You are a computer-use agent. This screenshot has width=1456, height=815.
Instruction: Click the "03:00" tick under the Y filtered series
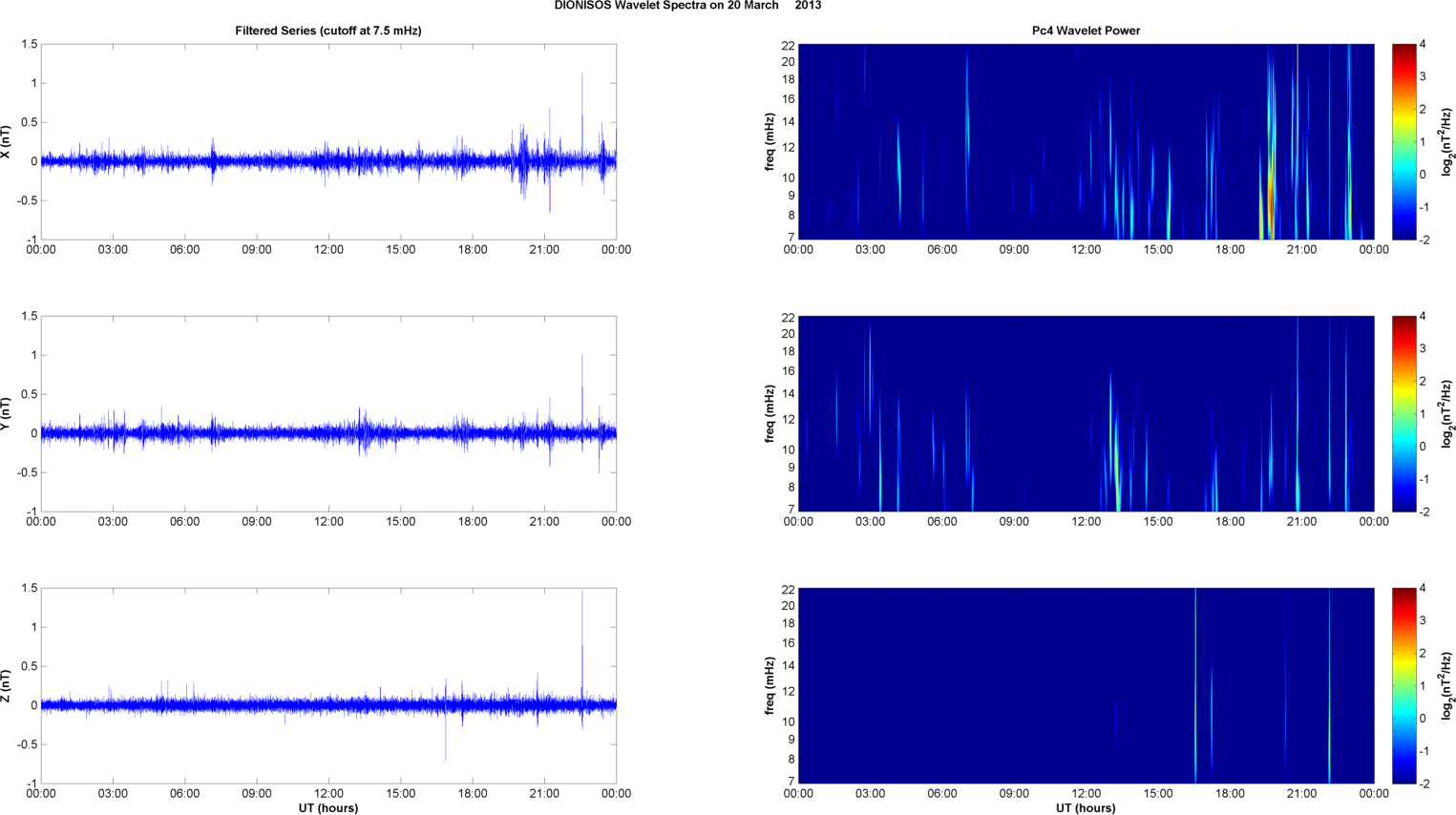tap(113, 522)
